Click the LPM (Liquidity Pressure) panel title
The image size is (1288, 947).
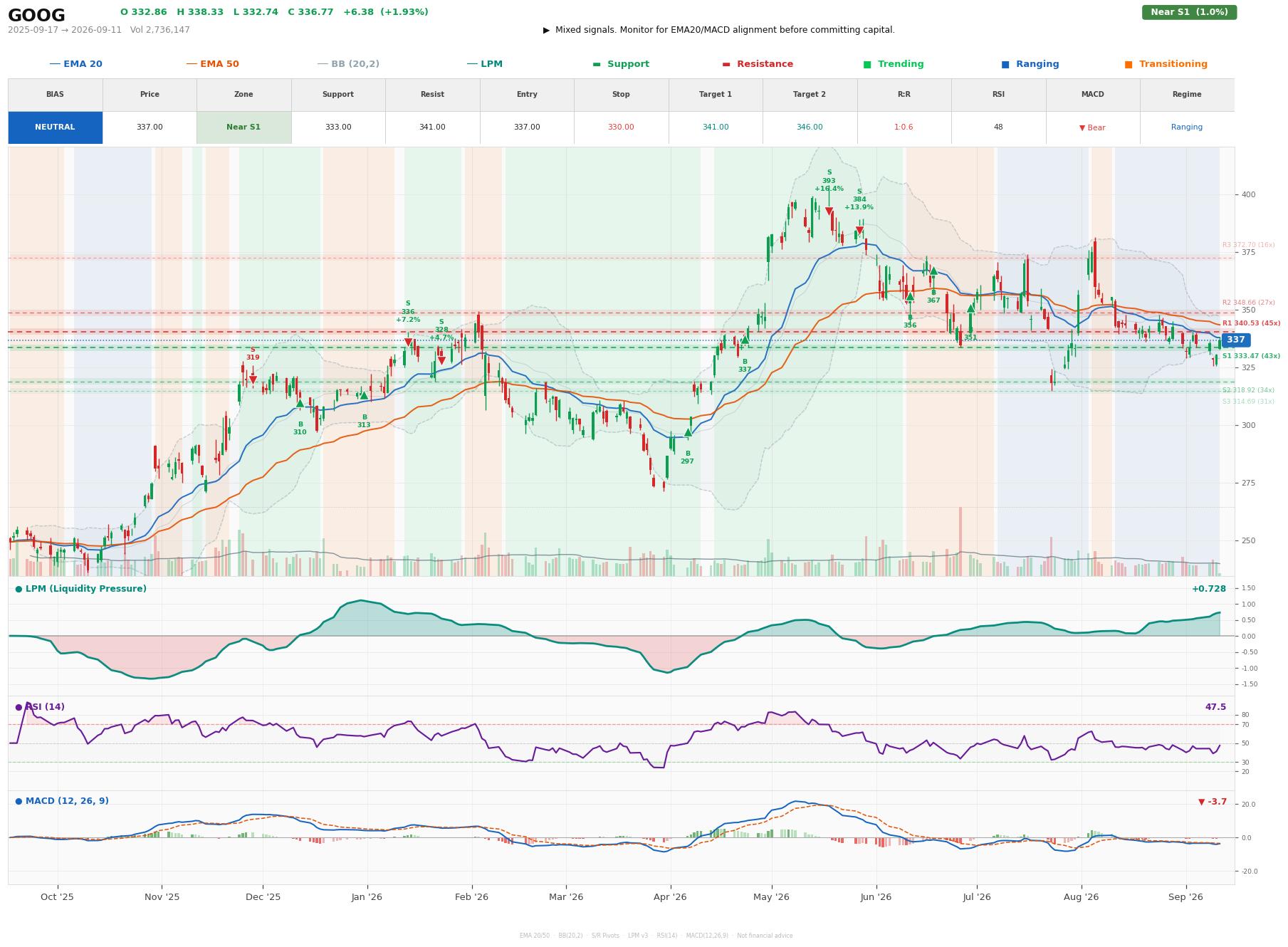pyautogui.click(x=81, y=589)
